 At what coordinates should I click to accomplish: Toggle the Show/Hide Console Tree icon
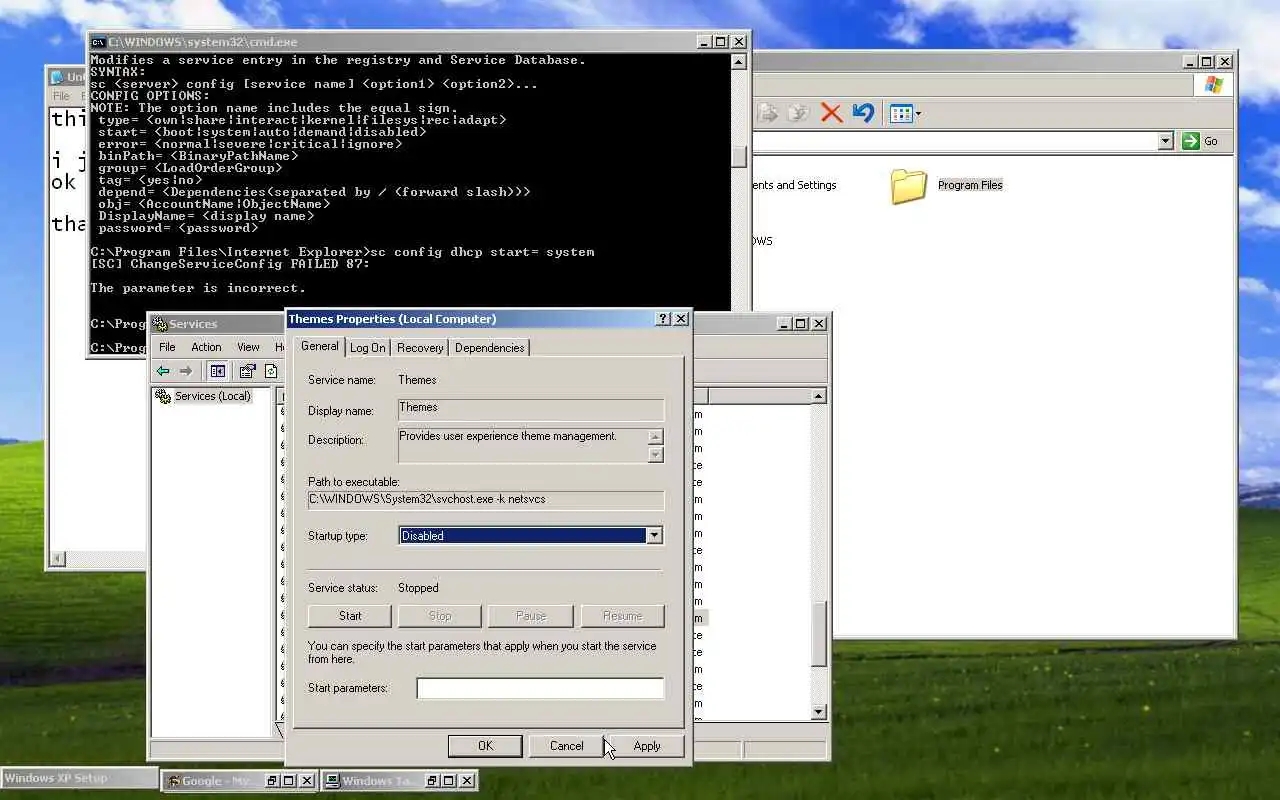[217, 371]
